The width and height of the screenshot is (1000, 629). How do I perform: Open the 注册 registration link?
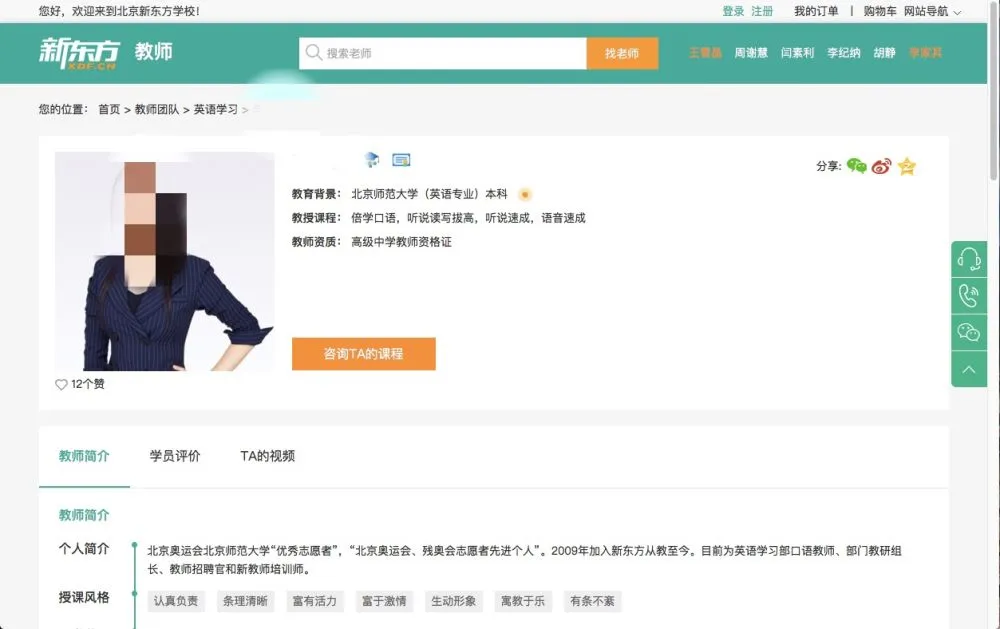click(761, 11)
